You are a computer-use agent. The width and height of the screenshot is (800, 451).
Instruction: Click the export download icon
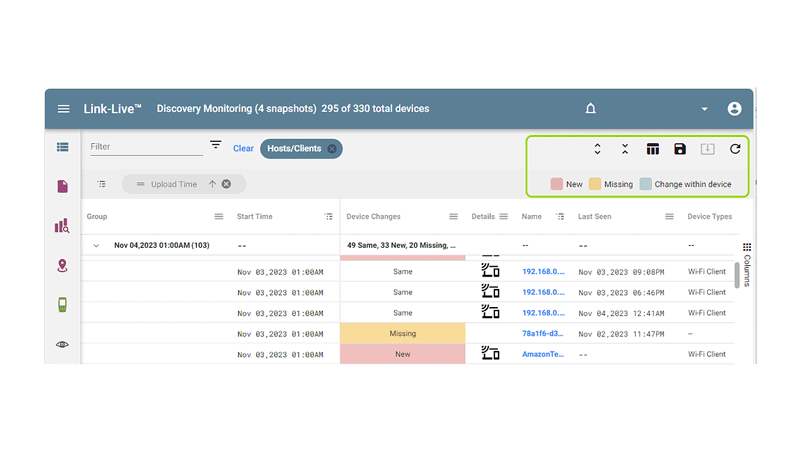(707, 149)
